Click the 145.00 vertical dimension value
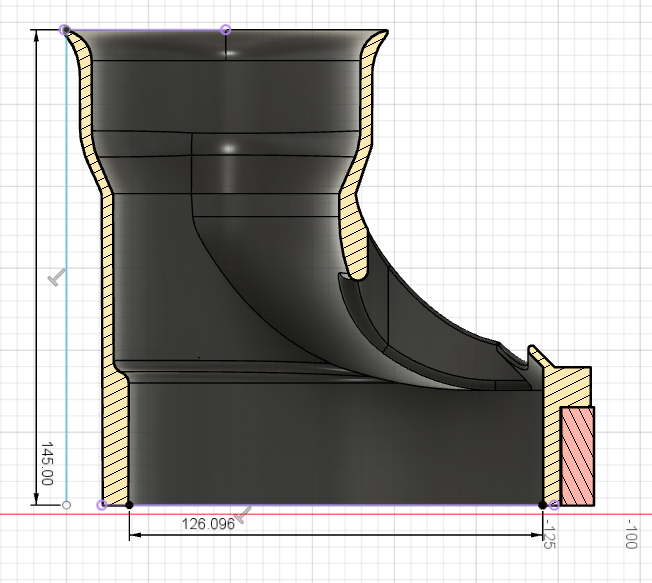652x583 pixels. (48, 462)
